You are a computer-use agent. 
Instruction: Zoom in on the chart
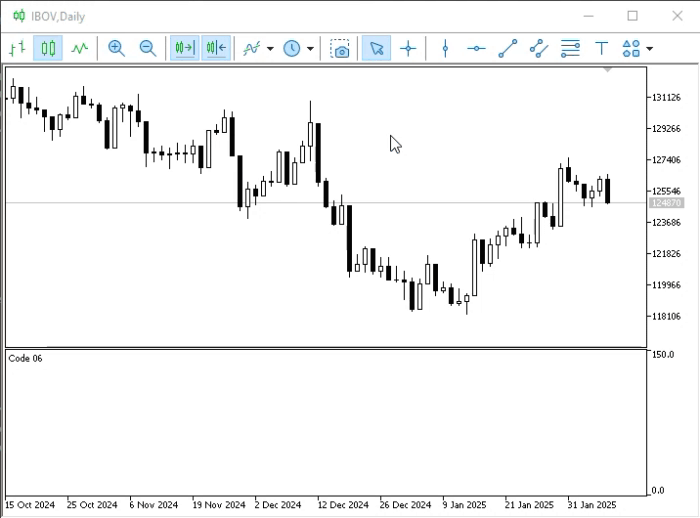[x=116, y=48]
